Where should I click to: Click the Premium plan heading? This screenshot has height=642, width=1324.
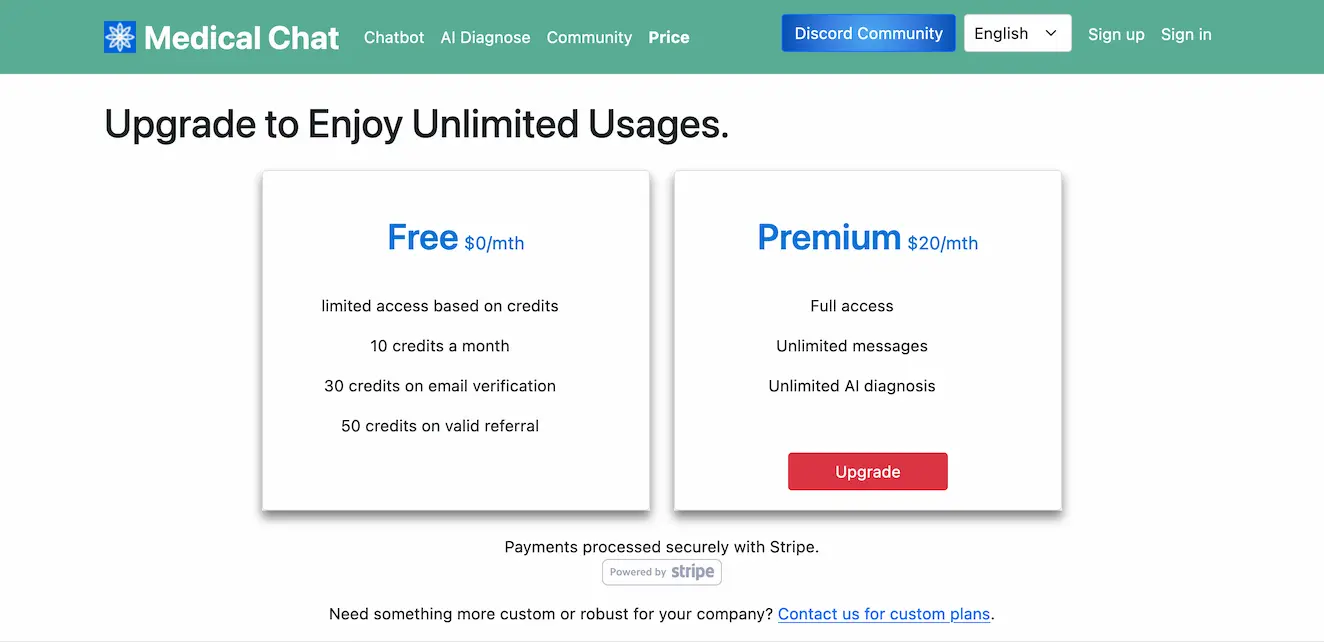click(829, 238)
